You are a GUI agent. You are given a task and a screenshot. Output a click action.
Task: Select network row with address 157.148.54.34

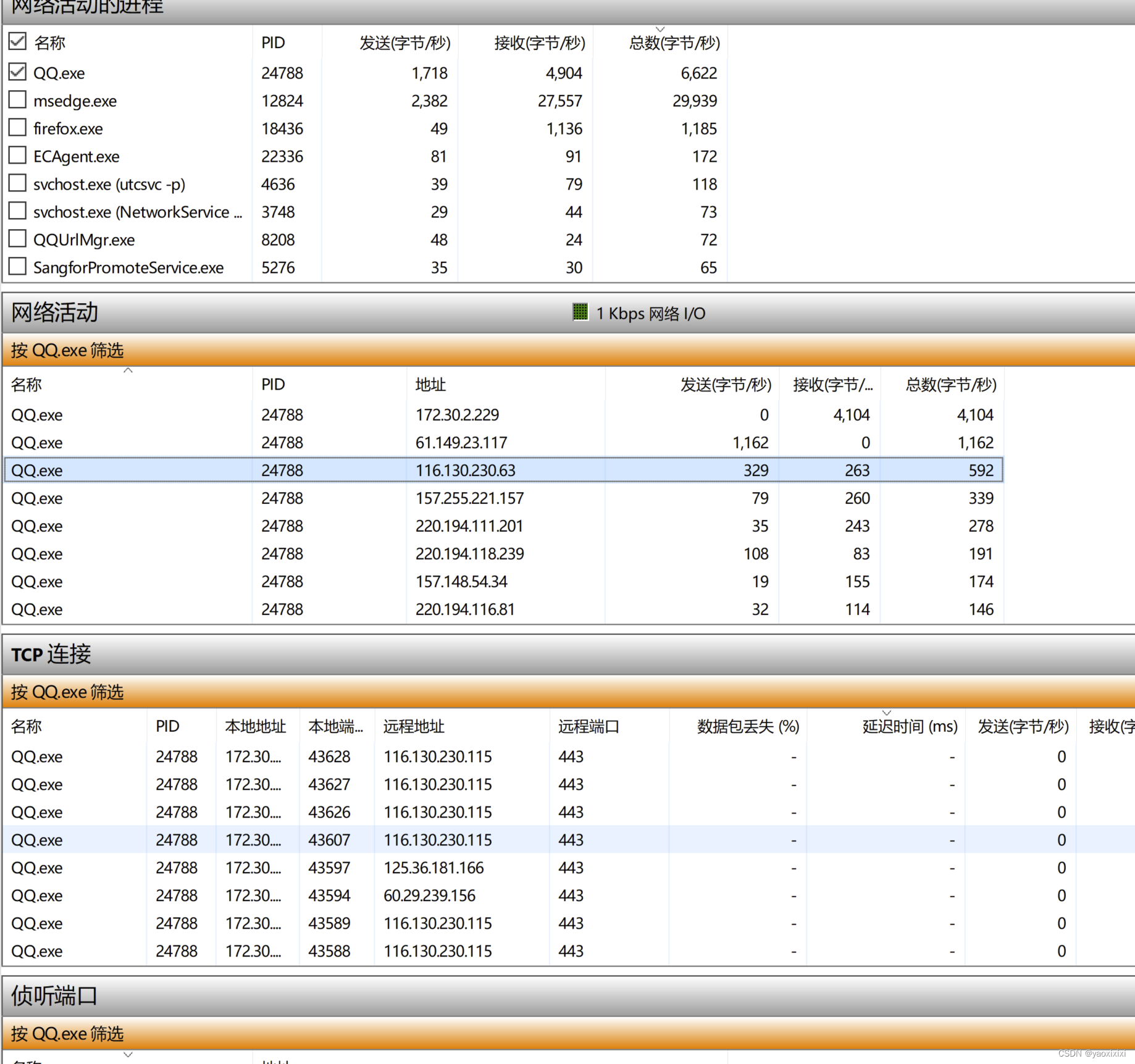[503, 582]
